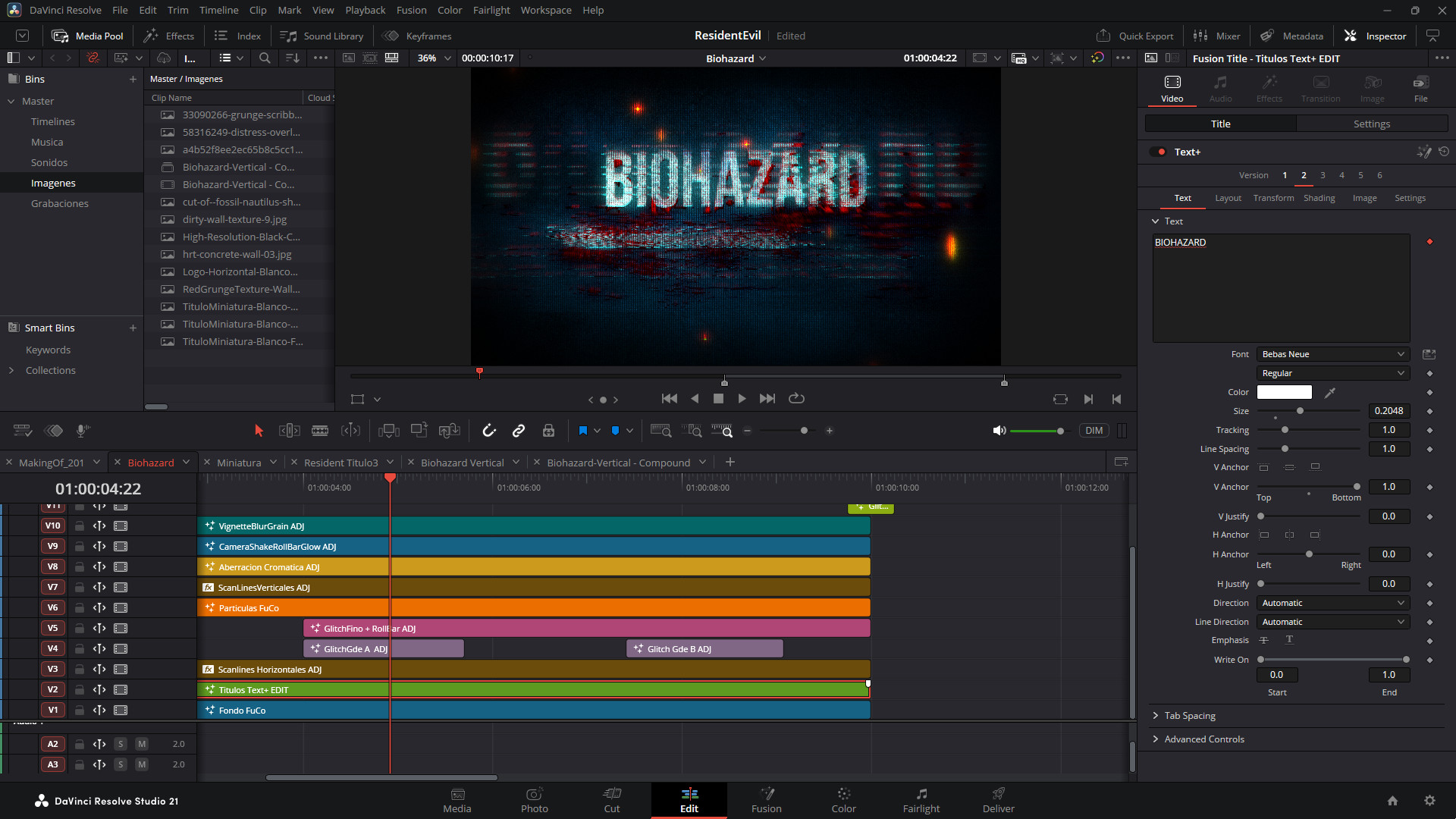Toggle timeline Snapping magnet icon

[x=489, y=431]
